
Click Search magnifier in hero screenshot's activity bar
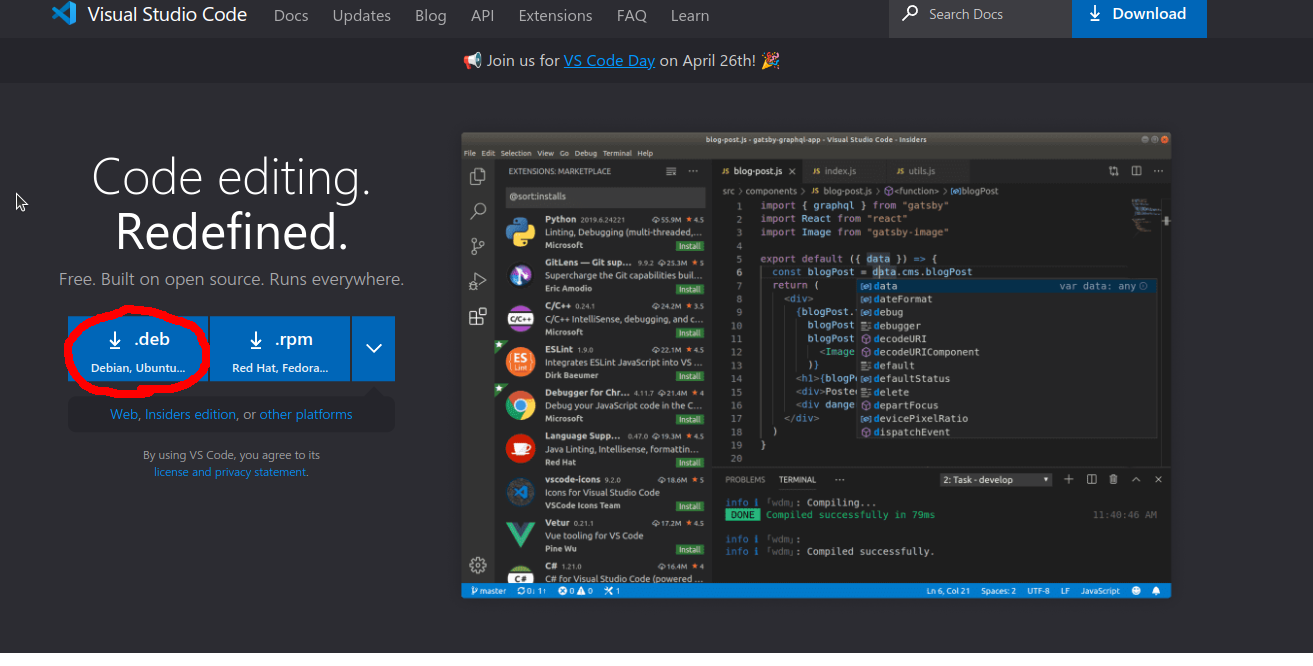click(478, 212)
